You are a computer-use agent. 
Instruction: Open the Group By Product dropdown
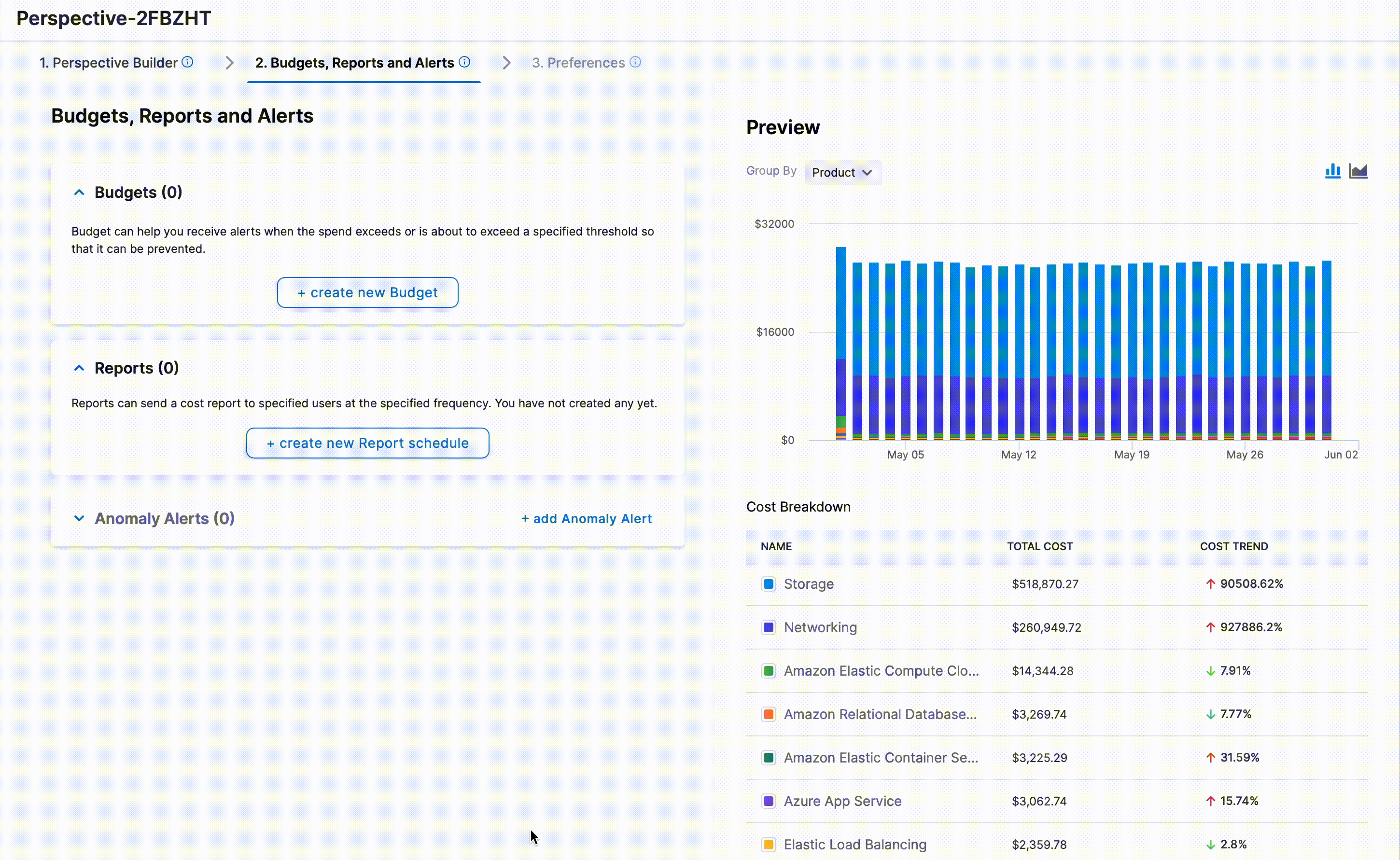coord(842,172)
